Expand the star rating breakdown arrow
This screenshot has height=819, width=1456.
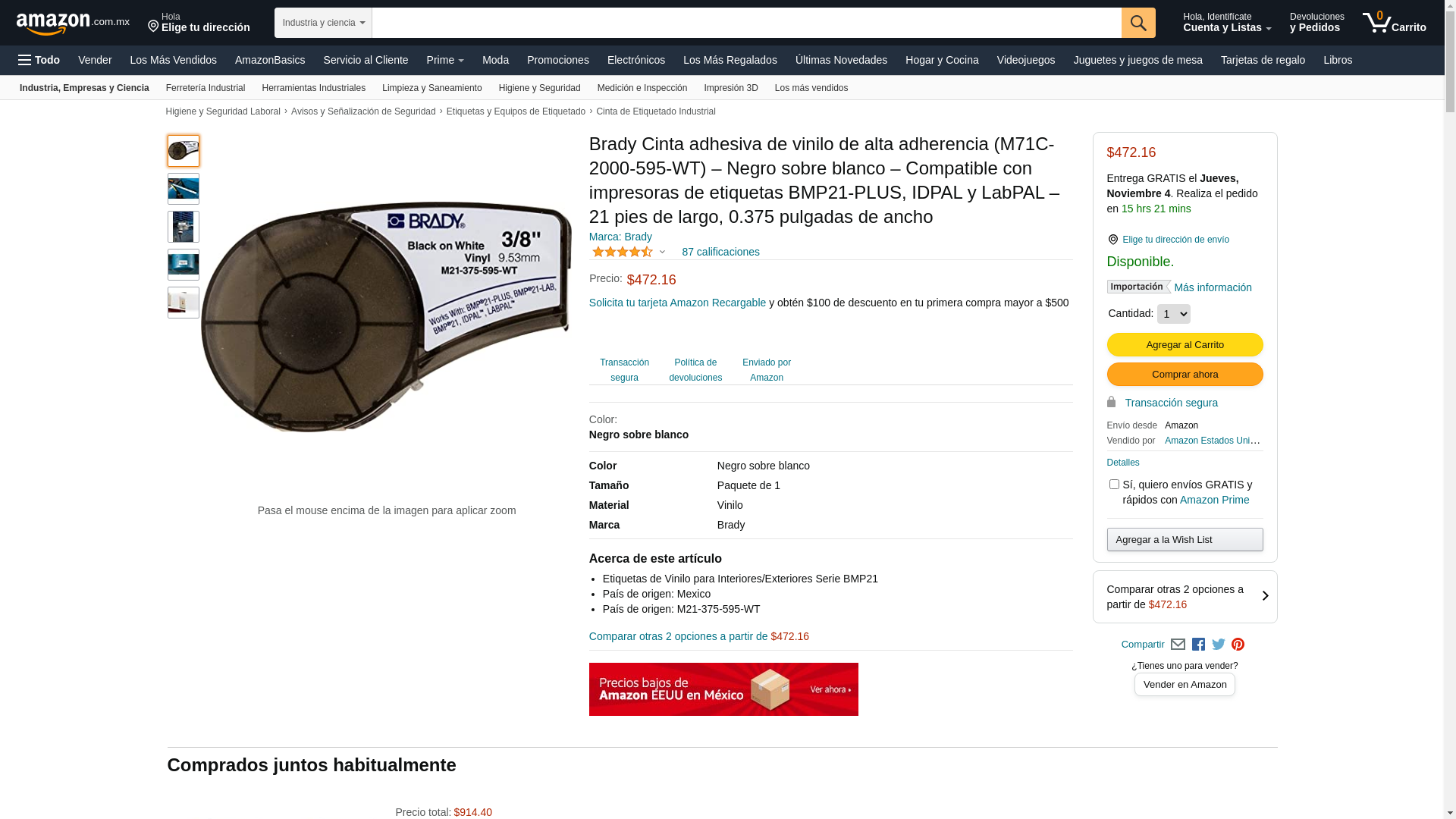tap(662, 252)
